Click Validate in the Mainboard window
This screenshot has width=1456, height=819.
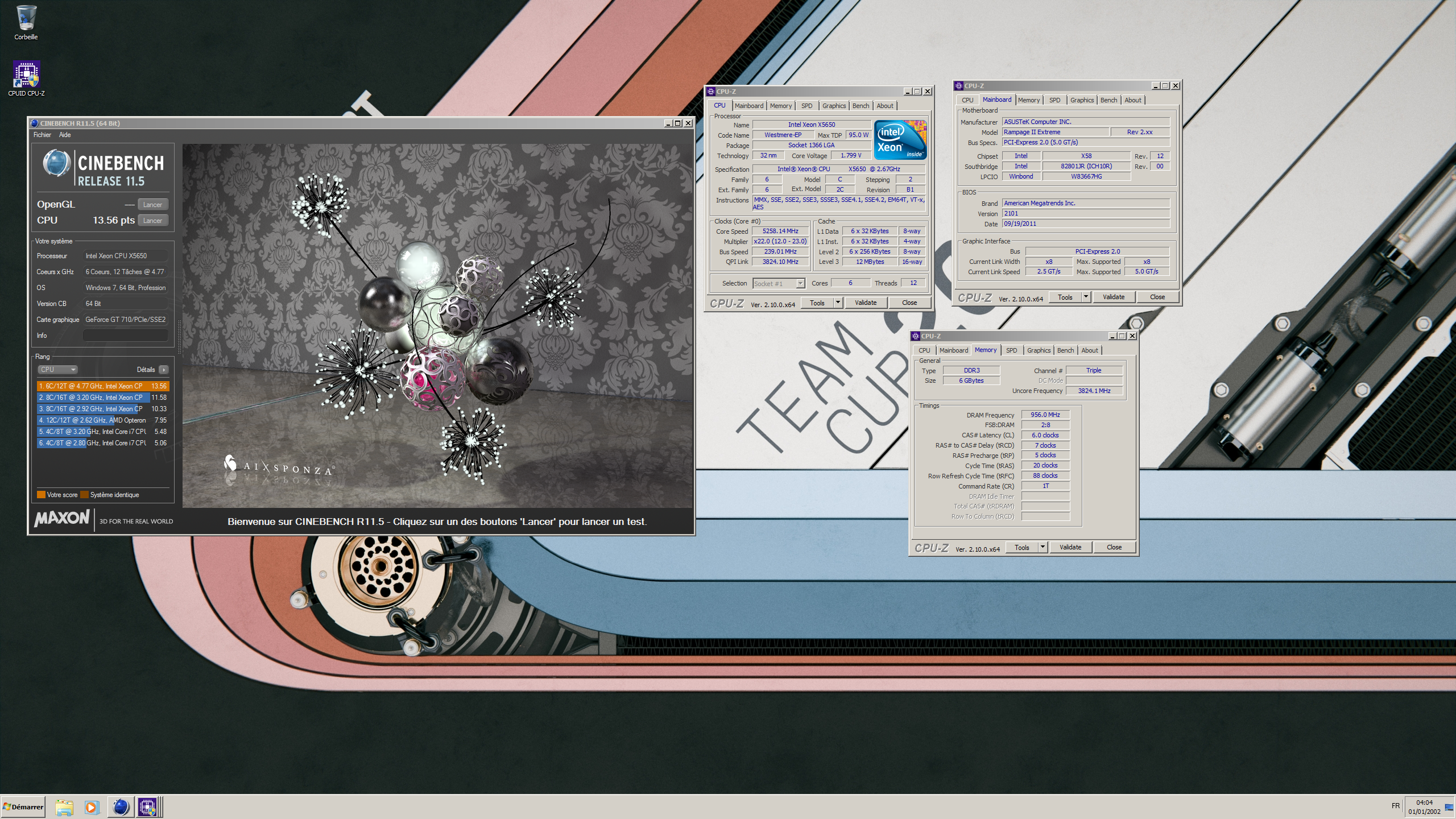point(1114,297)
